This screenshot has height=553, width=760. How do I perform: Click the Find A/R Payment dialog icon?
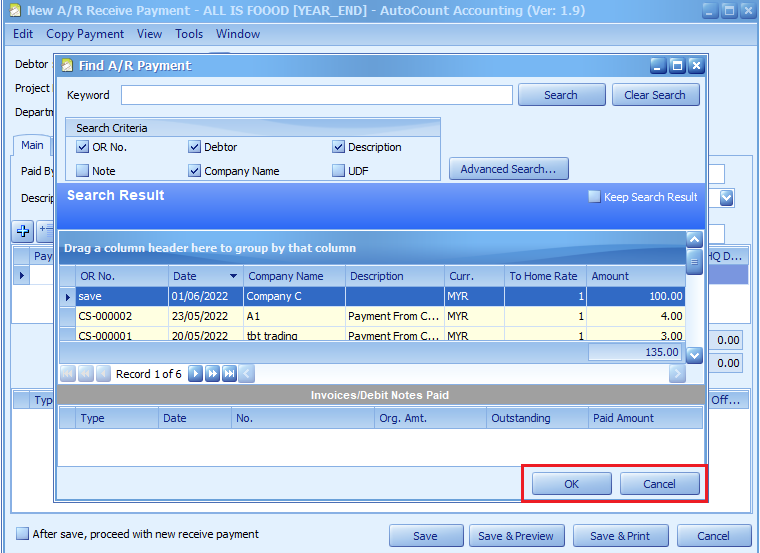67,66
